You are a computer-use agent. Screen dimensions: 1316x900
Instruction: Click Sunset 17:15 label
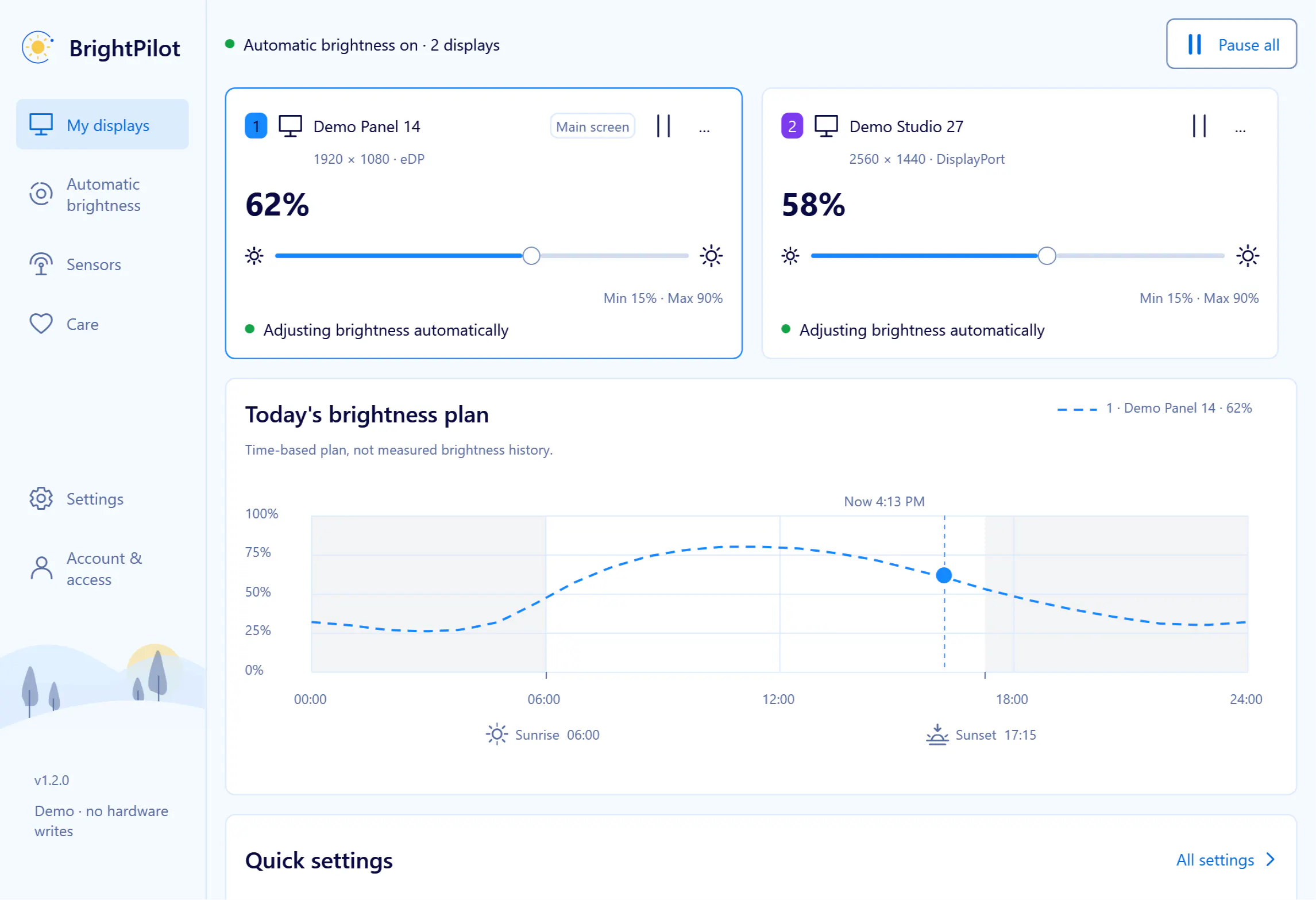pos(996,735)
